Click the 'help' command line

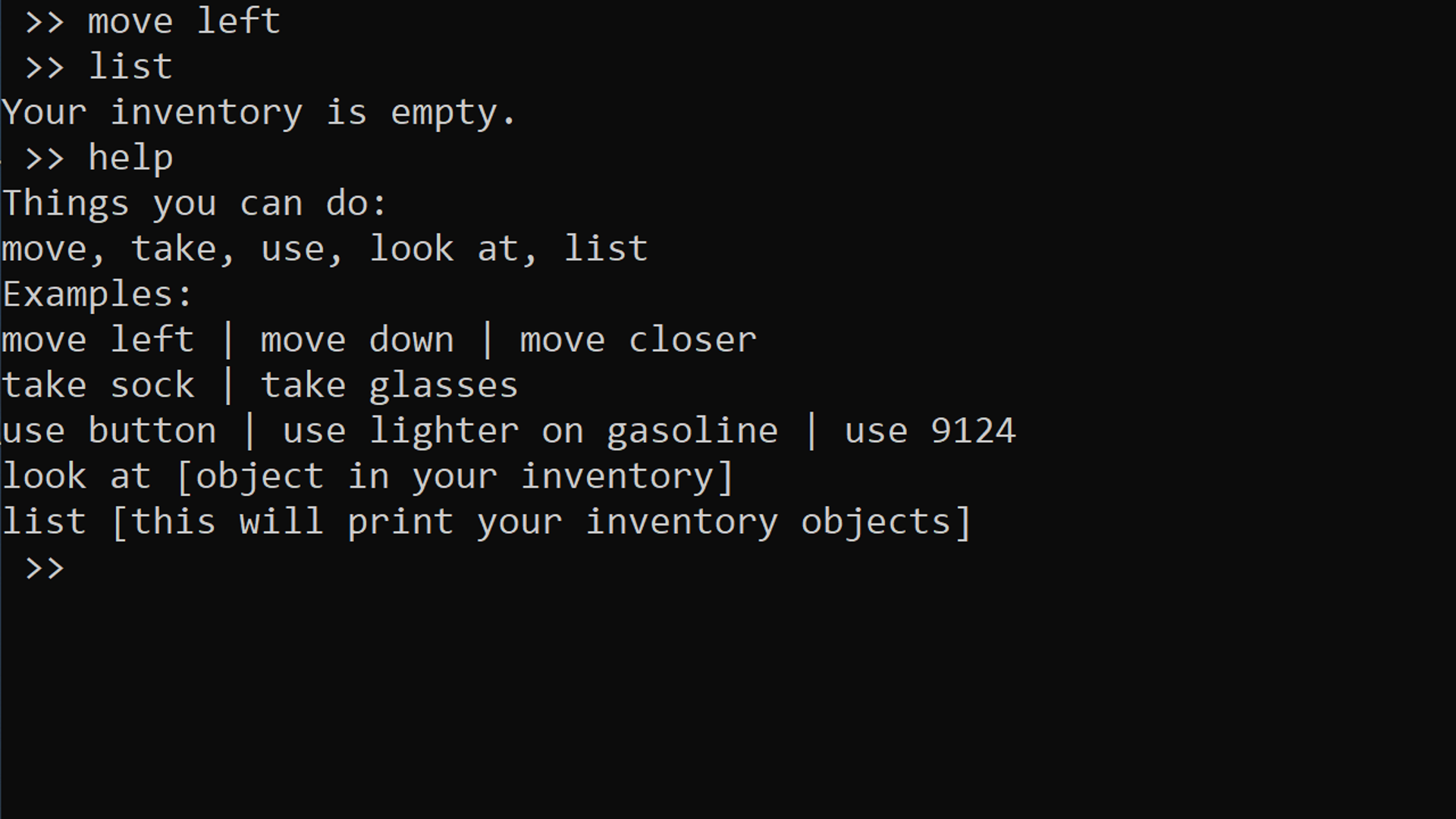pyautogui.click(x=130, y=158)
